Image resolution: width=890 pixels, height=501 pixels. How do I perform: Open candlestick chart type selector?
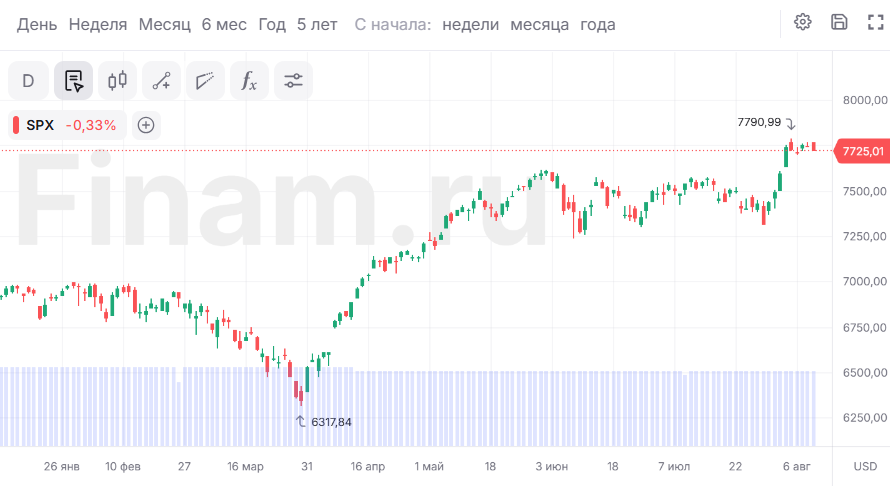pos(117,81)
